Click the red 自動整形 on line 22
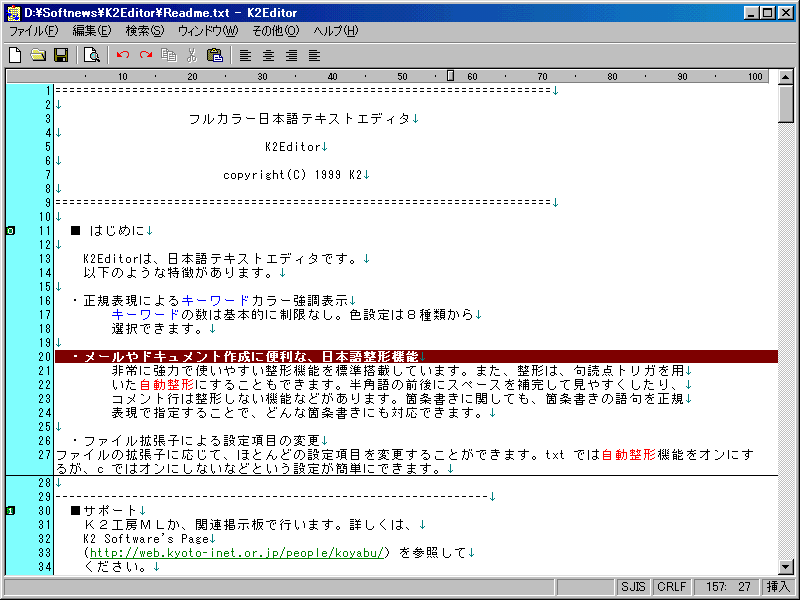Image resolution: width=800 pixels, height=600 pixels. coord(166,385)
